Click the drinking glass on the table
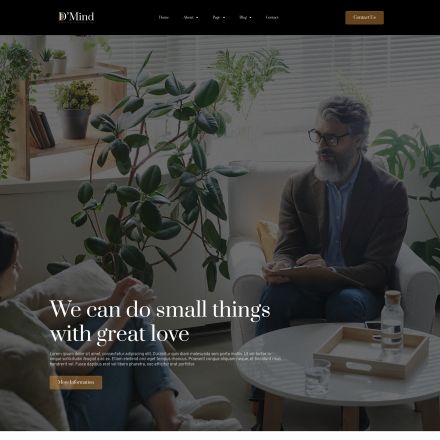Viewport: 440px width, 440px height. (318, 376)
